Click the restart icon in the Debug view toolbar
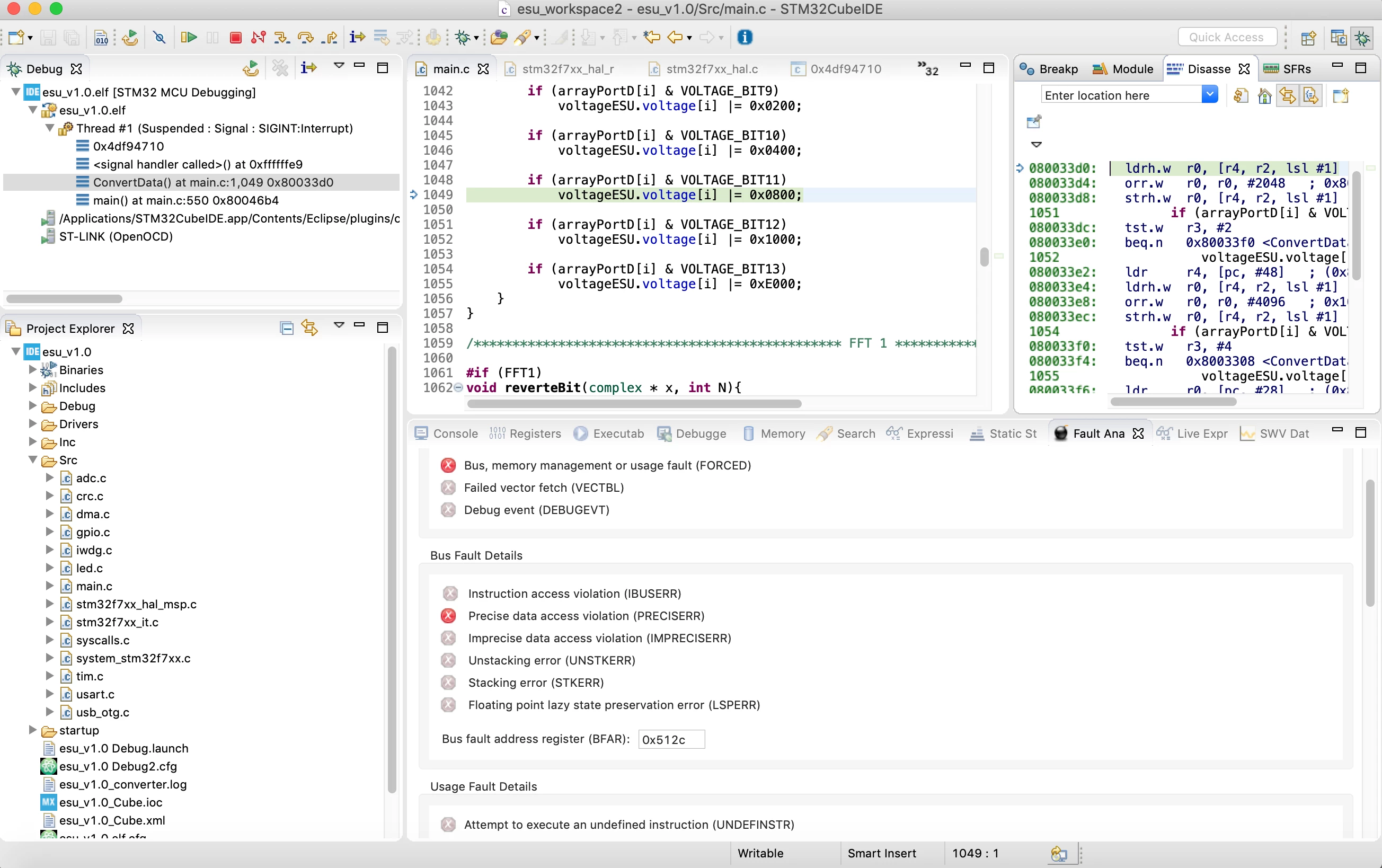Screen dimensions: 1382x868 (250, 68)
